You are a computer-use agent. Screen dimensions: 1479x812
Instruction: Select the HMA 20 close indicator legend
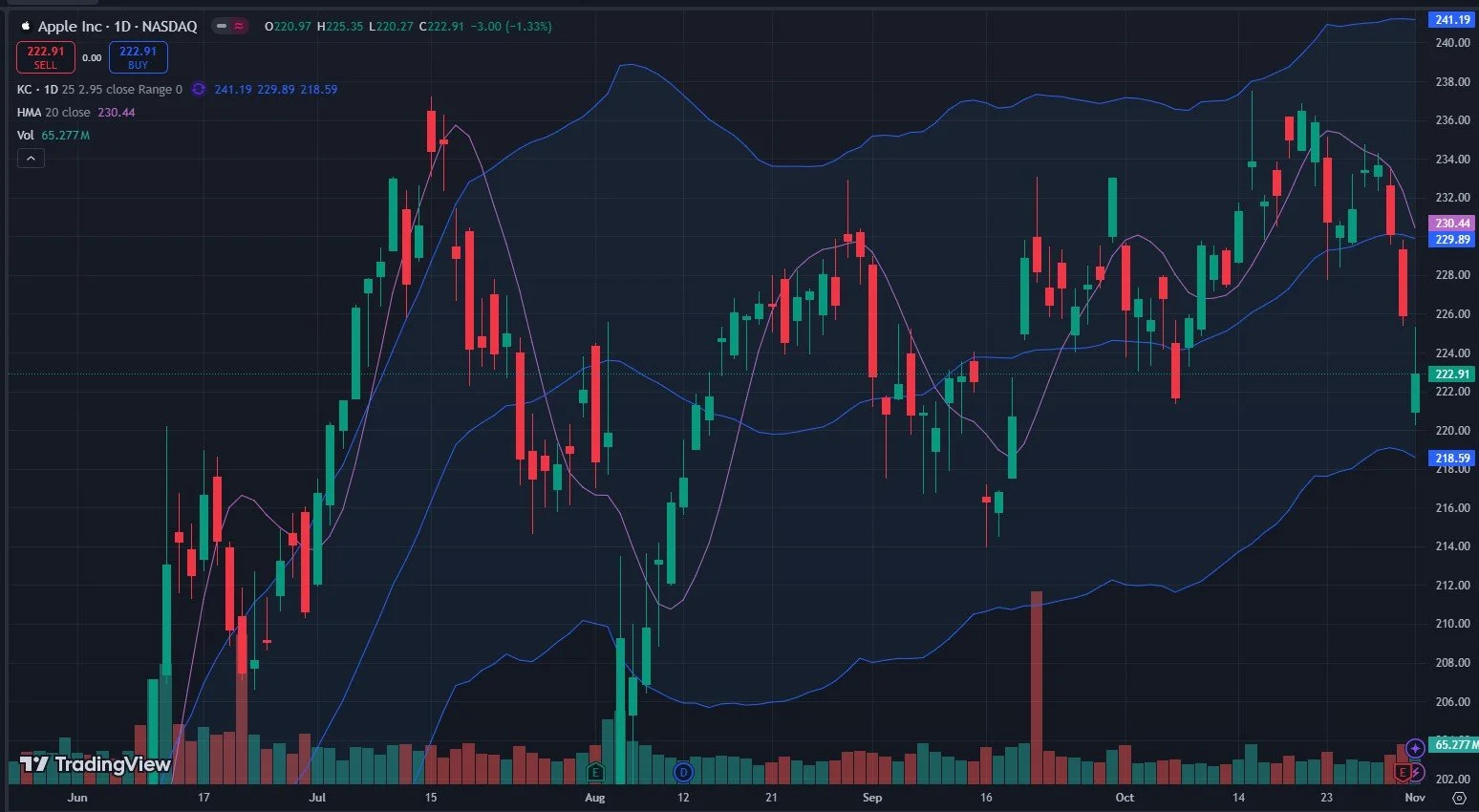coord(54,112)
